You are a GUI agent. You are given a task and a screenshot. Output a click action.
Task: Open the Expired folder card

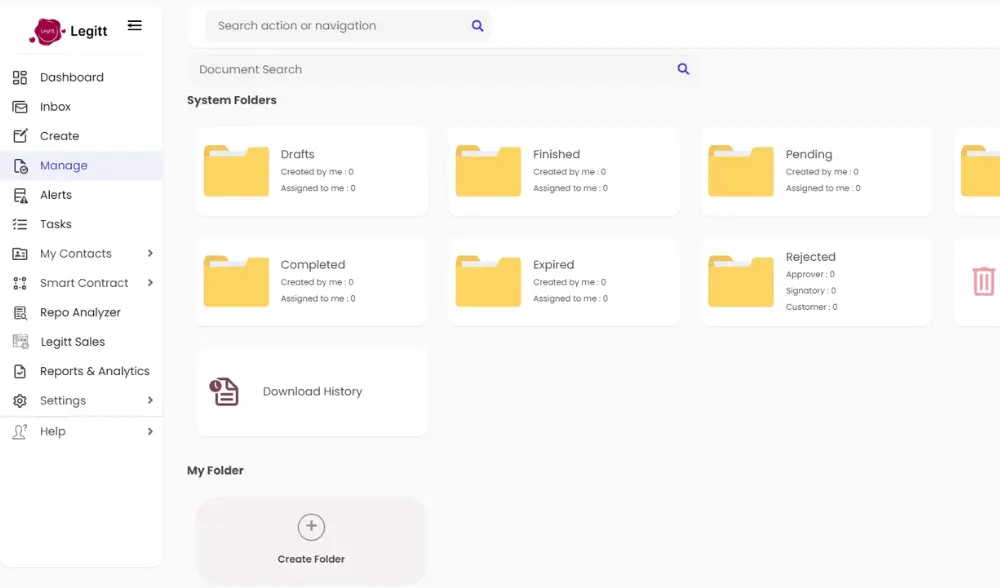coord(563,281)
